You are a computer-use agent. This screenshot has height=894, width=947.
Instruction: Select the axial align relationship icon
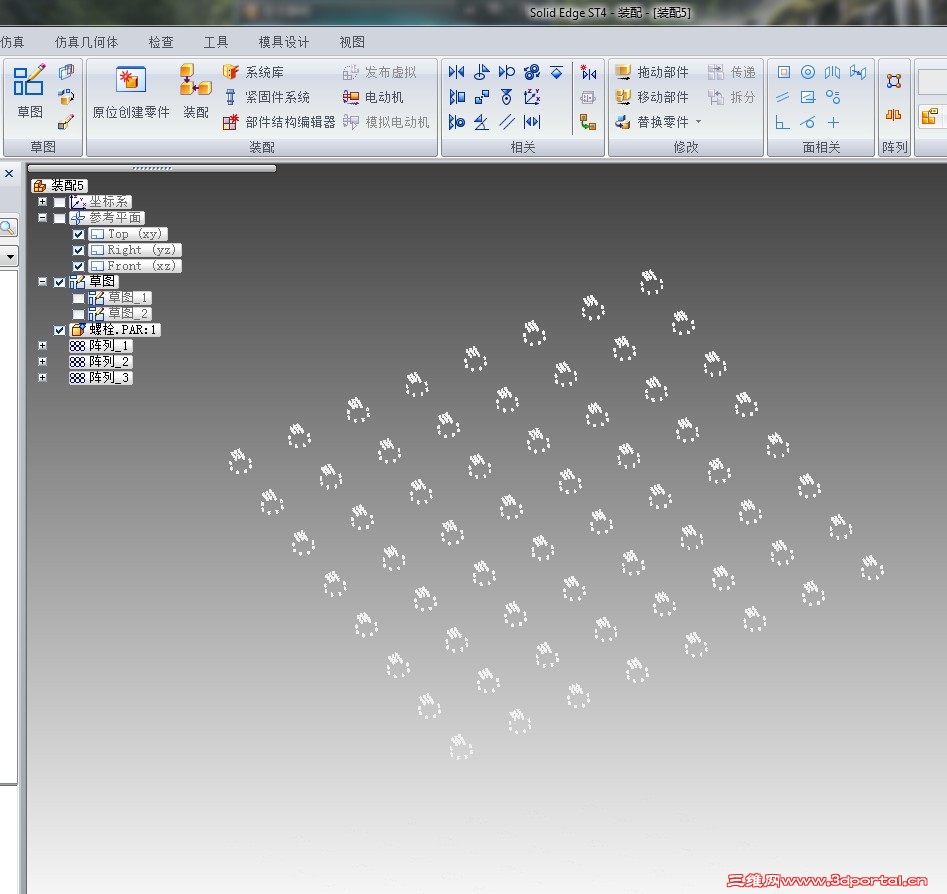click(x=457, y=122)
